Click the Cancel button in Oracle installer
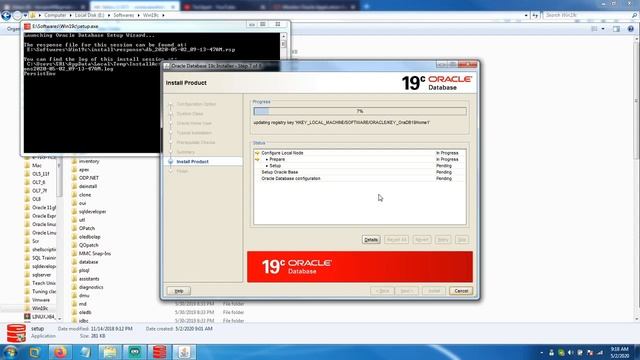Image resolution: width=640 pixels, height=360 pixels. click(x=461, y=291)
